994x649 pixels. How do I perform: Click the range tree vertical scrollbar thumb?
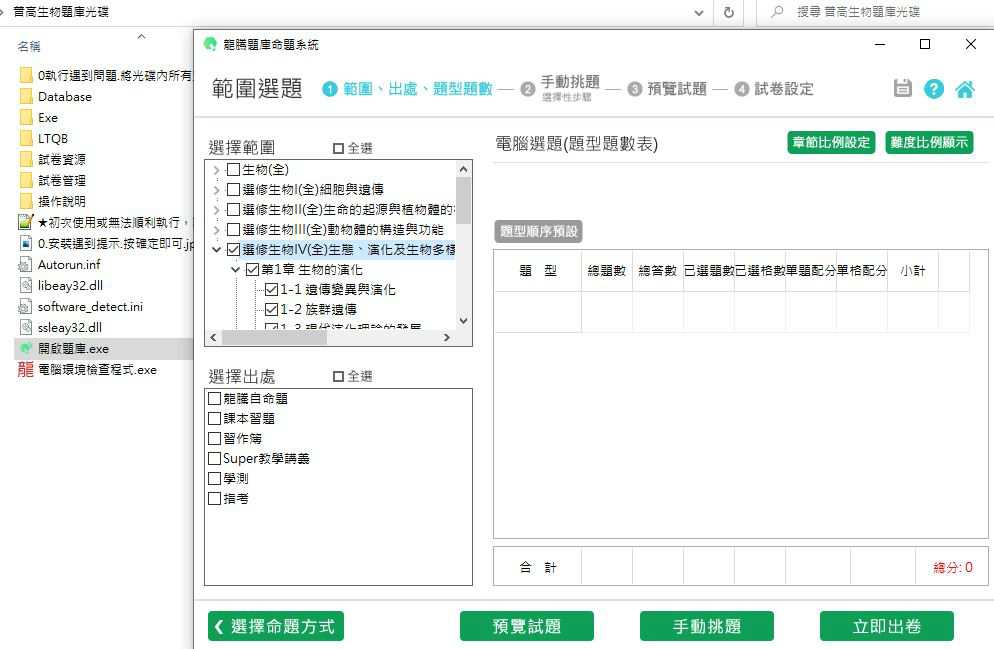click(463, 200)
